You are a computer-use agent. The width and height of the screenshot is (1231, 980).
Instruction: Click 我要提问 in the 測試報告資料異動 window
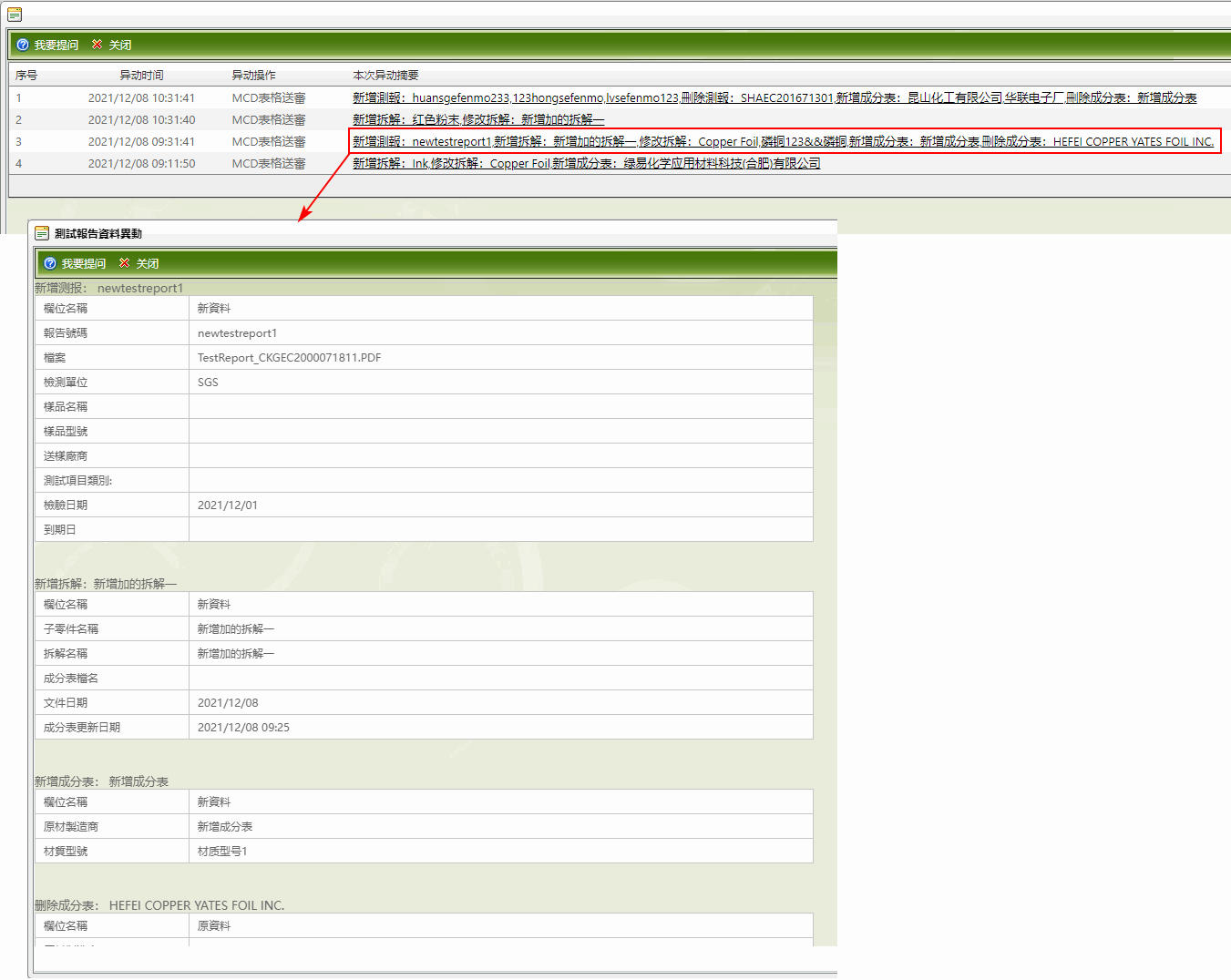76,263
